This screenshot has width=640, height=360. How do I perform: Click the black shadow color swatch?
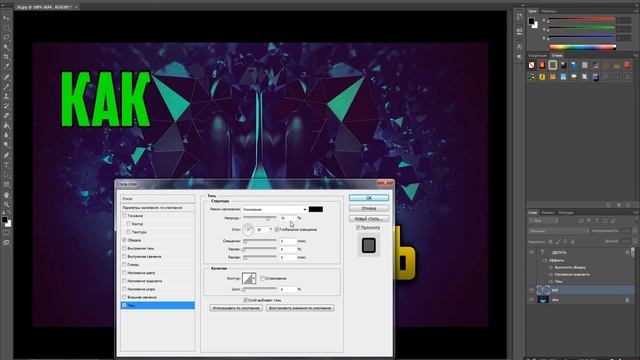pyautogui.click(x=316, y=209)
